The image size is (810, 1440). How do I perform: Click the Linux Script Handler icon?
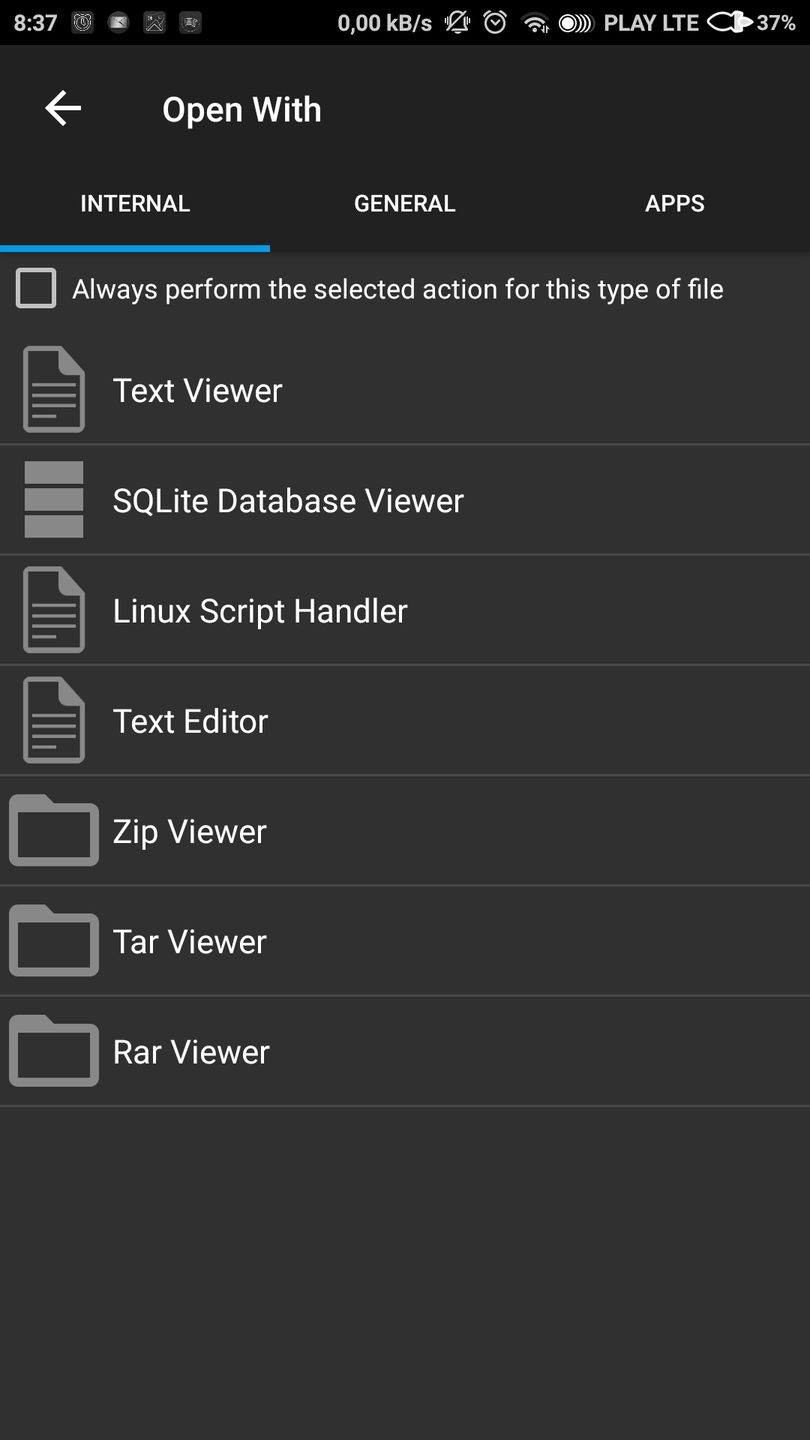tap(54, 610)
